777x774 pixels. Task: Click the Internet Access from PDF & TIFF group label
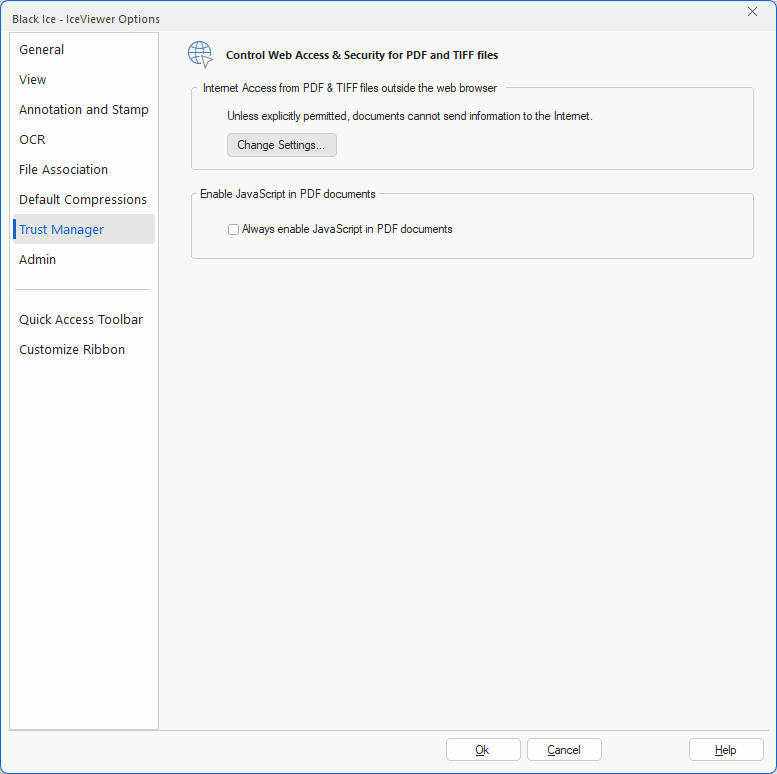coord(350,88)
